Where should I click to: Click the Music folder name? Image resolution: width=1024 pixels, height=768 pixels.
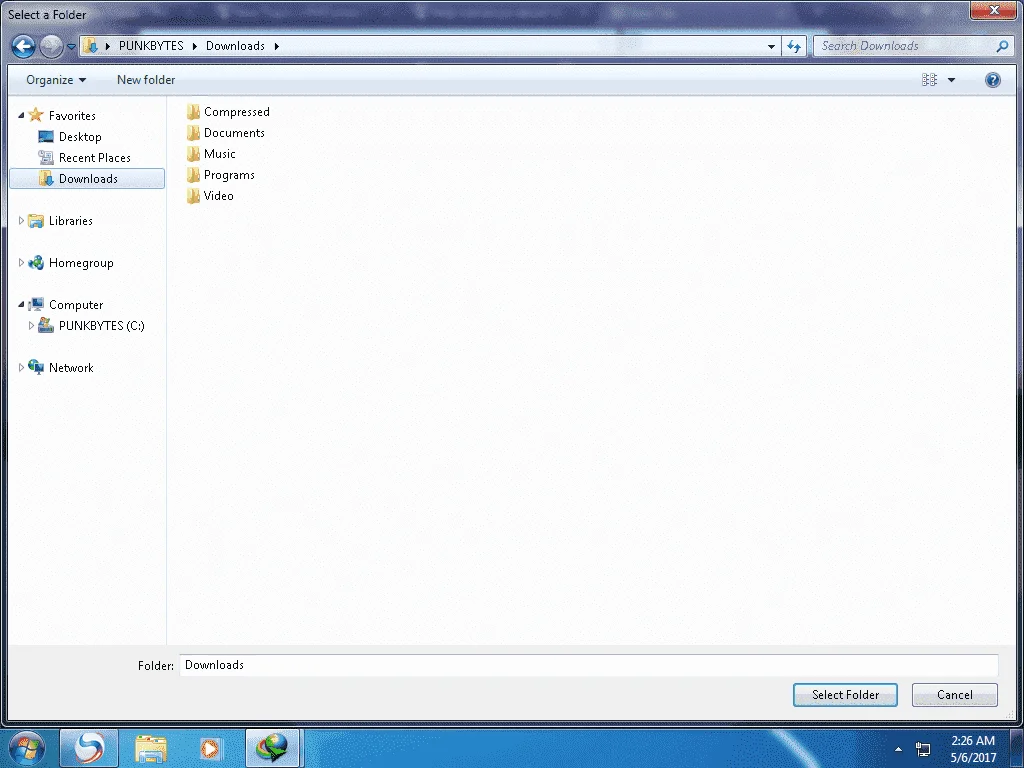219,153
